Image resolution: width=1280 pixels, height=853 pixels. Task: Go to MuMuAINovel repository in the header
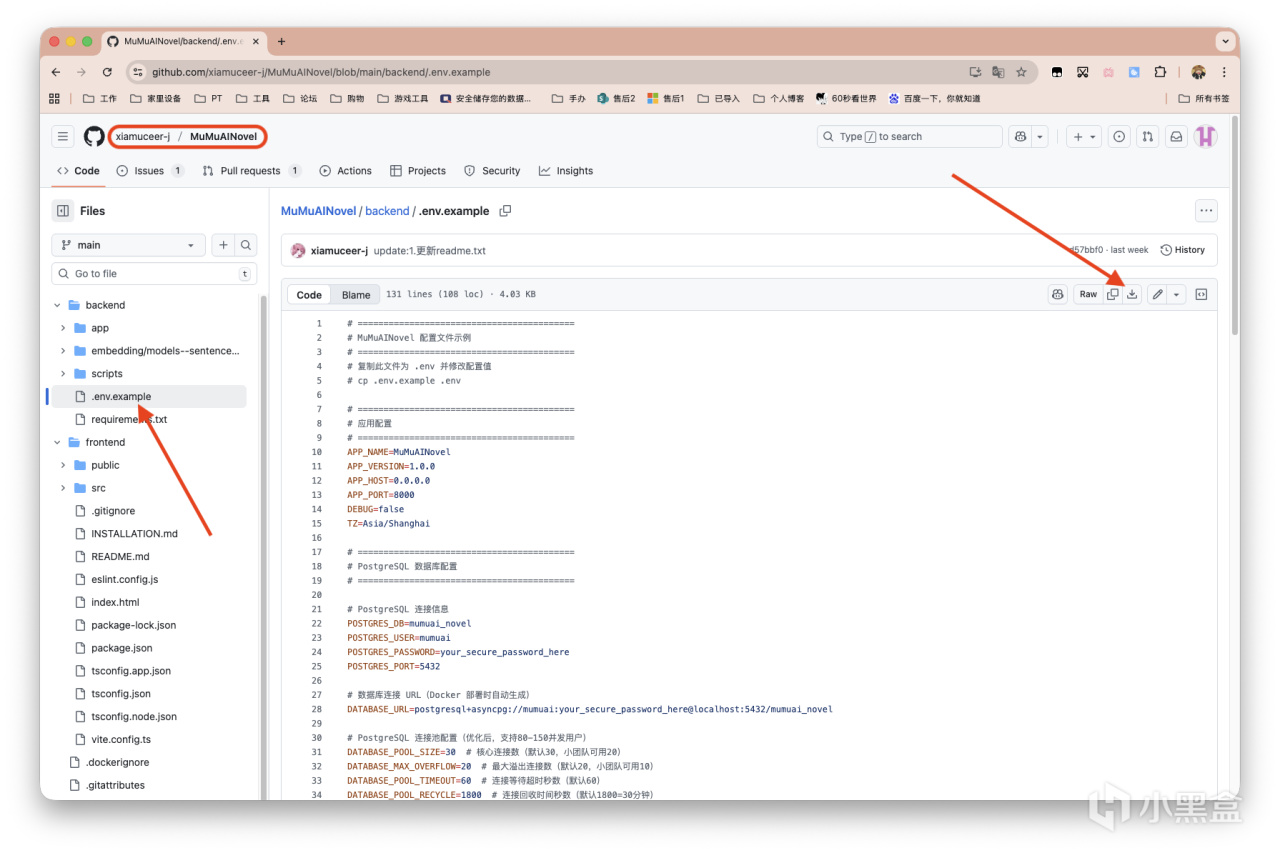point(224,137)
